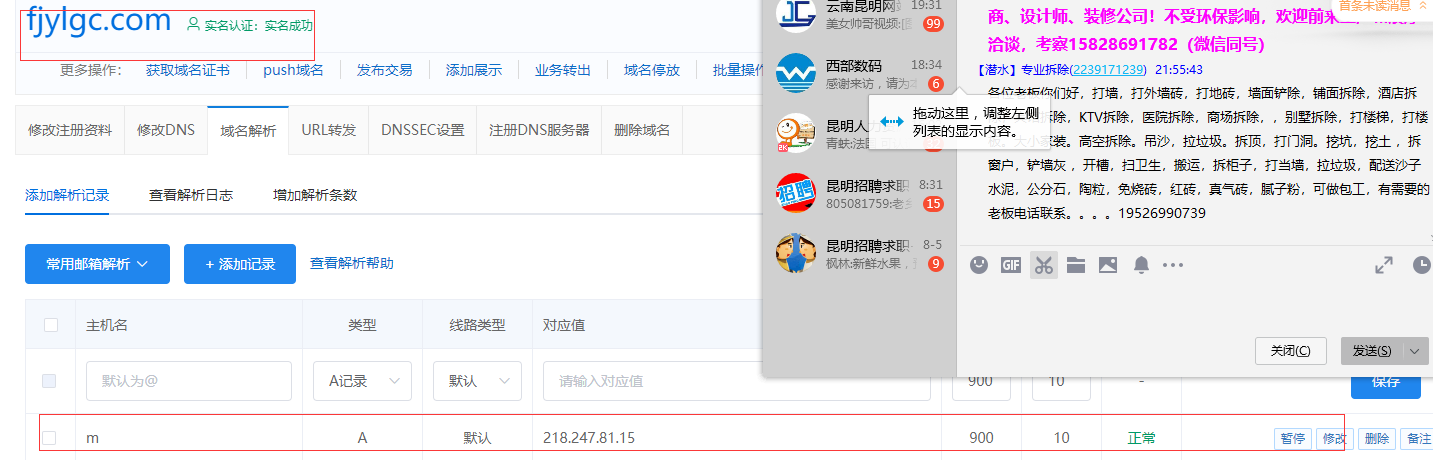Image resolution: width=1433 pixels, height=460 pixels.
Task: Click the bell notification icon in chat
Action: click(x=1141, y=265)
